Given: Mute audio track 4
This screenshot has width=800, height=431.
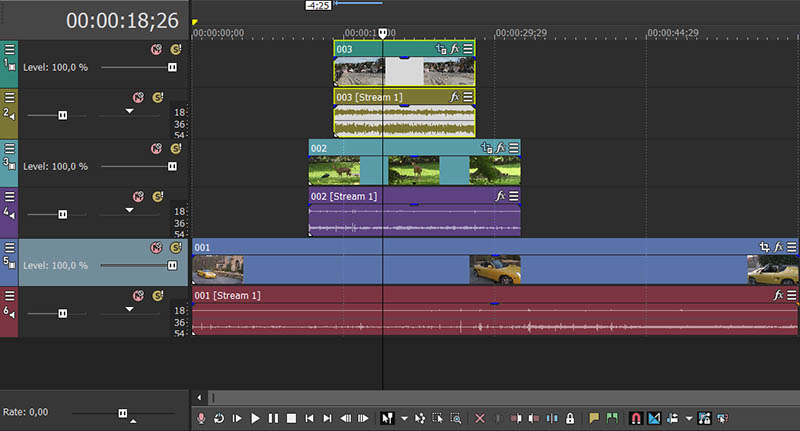Looking at the screenshot, I should tap(138, 196).
